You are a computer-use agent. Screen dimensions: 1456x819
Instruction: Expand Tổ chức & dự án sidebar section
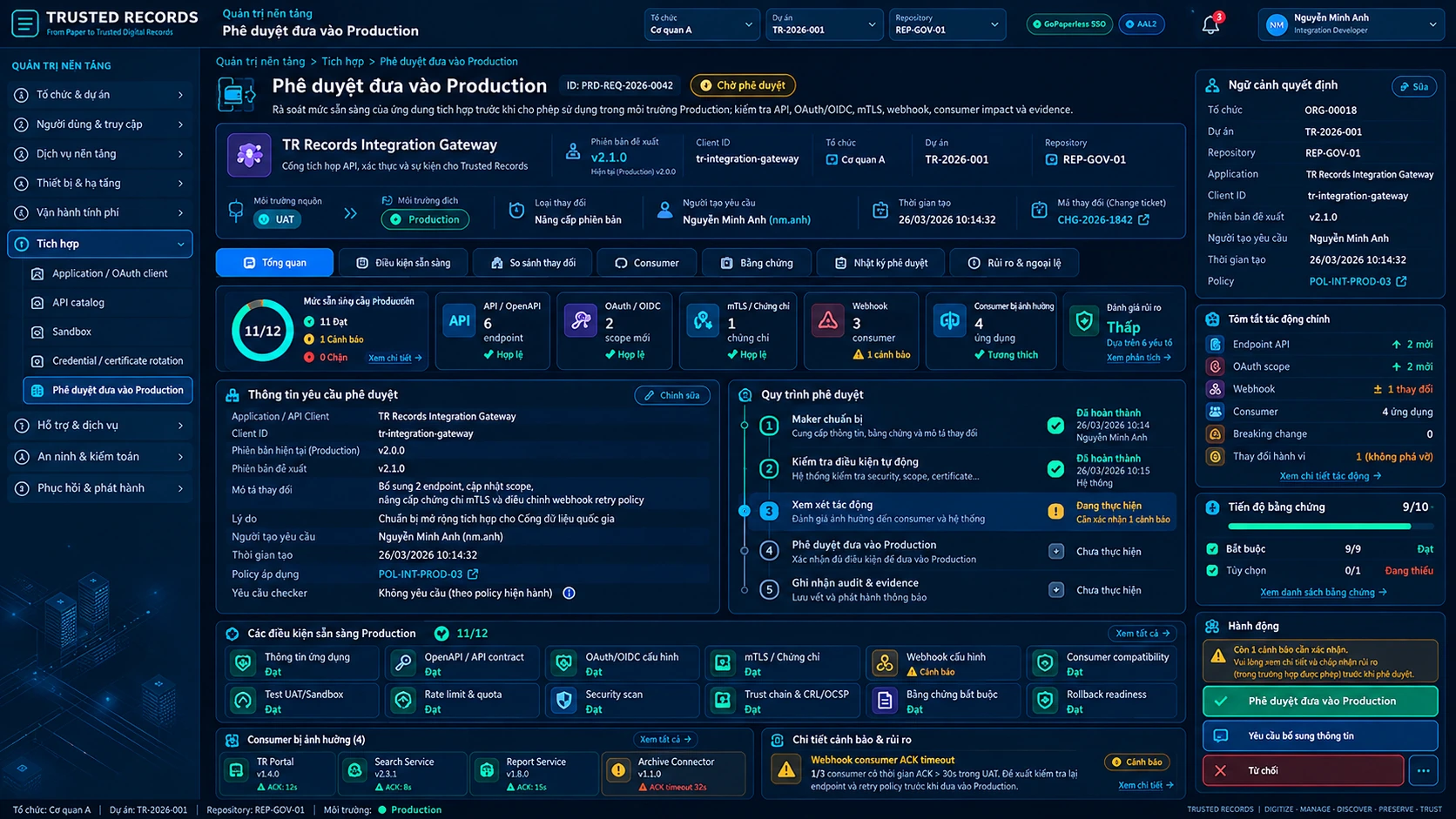click(100, 95)
